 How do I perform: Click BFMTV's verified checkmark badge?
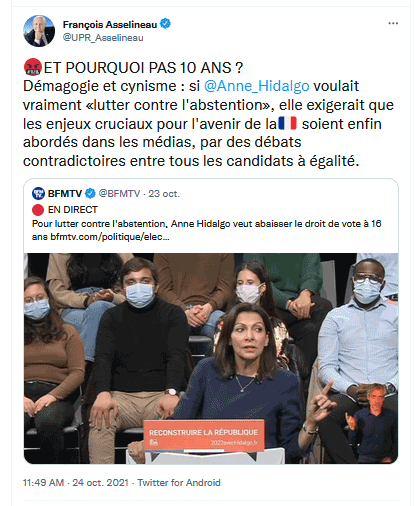[90, 193]
